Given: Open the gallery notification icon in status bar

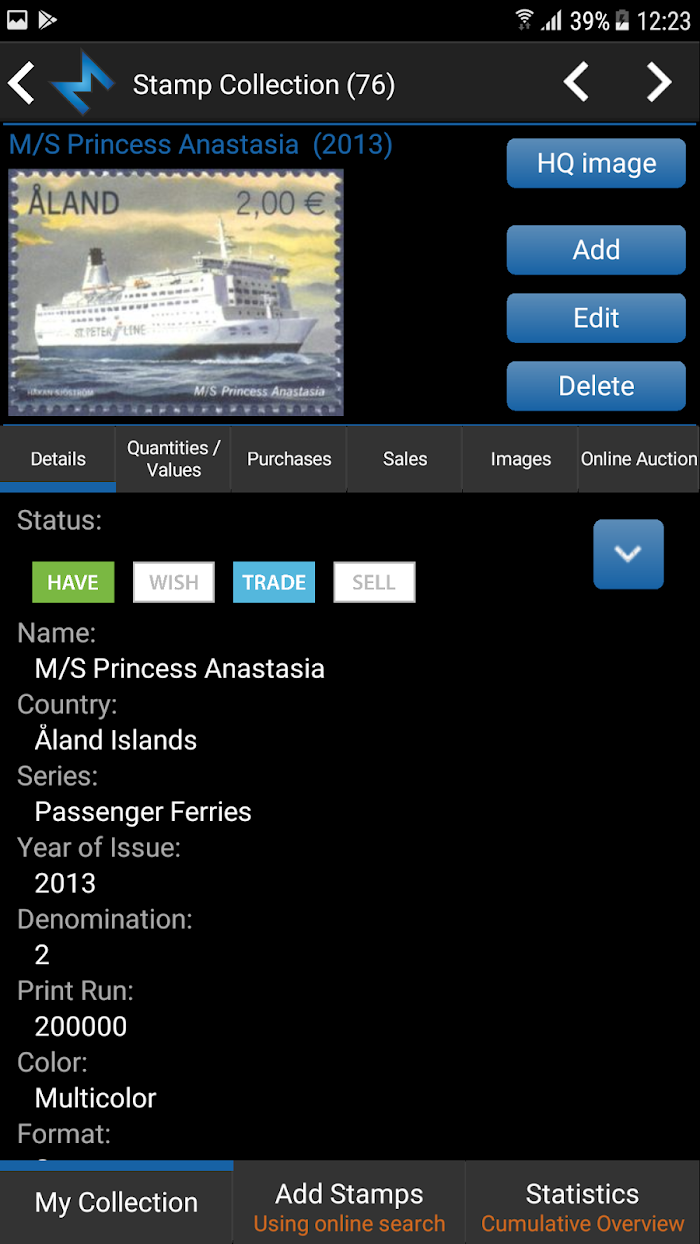Looking at the screenshot, I should click(x=17, y=19).
